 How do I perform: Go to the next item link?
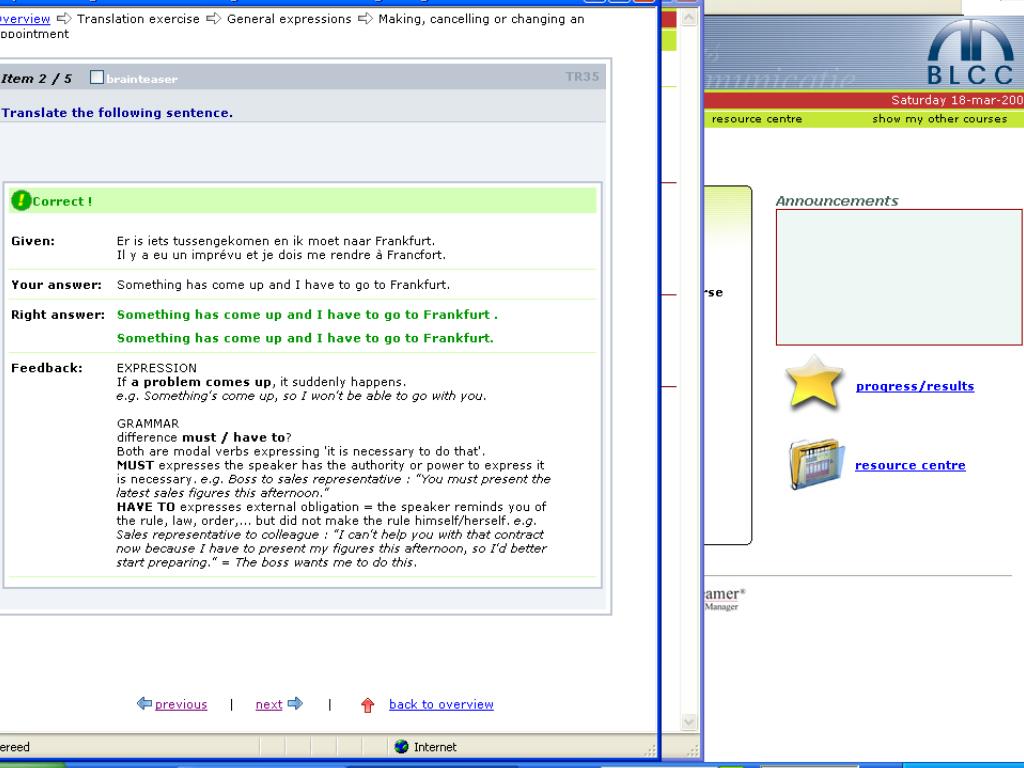click(268, 704)
